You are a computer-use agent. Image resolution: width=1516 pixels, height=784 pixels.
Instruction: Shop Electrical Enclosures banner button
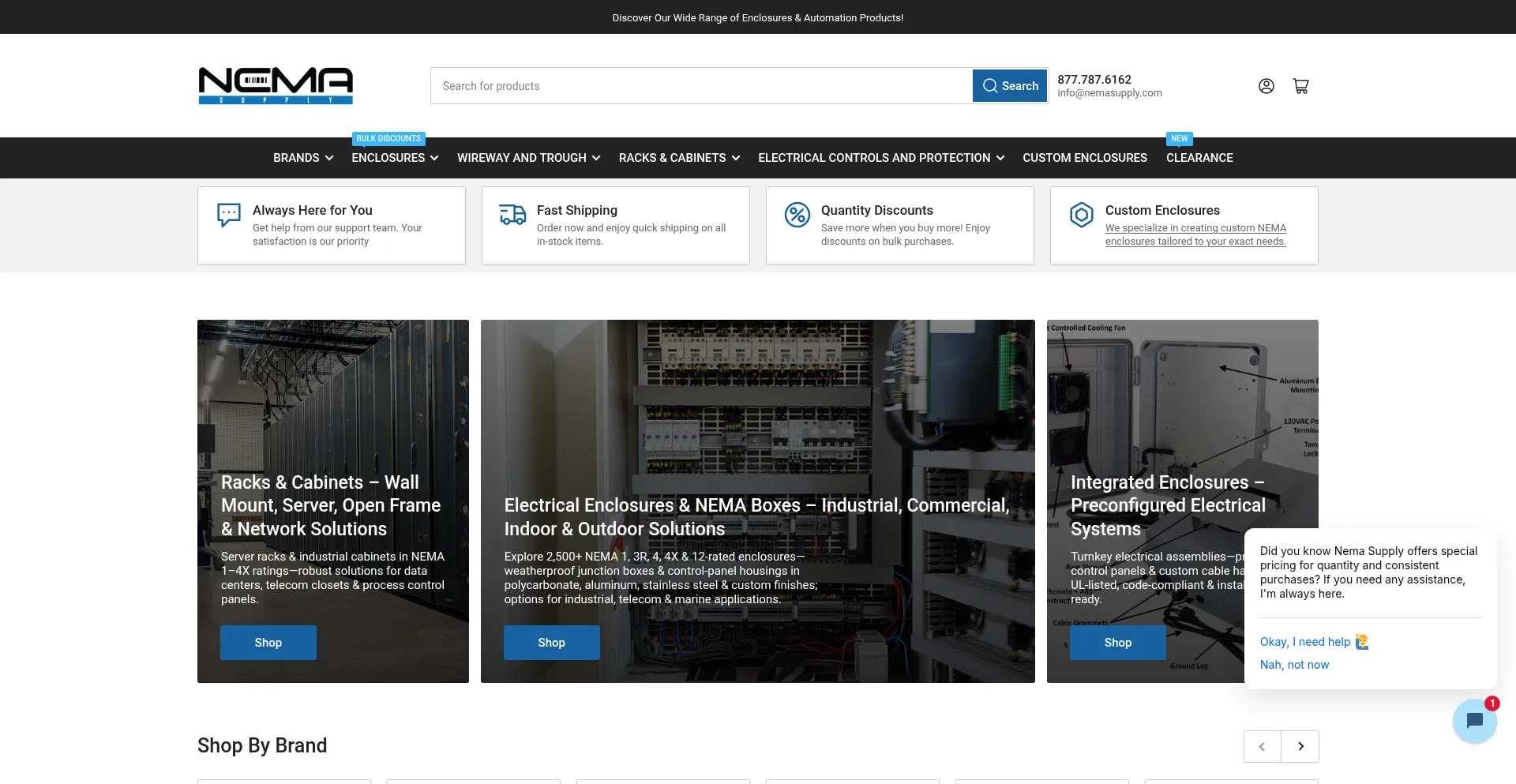coord(551,643)
